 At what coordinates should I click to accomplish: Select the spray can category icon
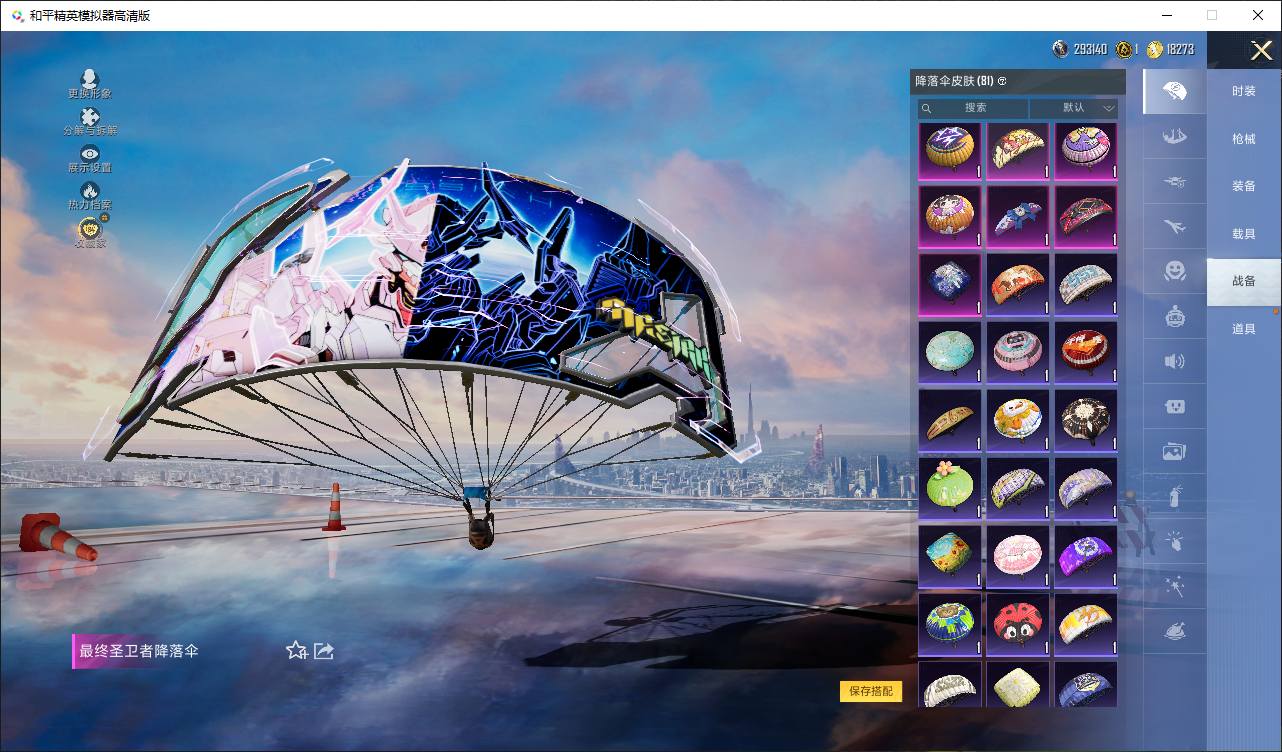tap(1175, 497)
